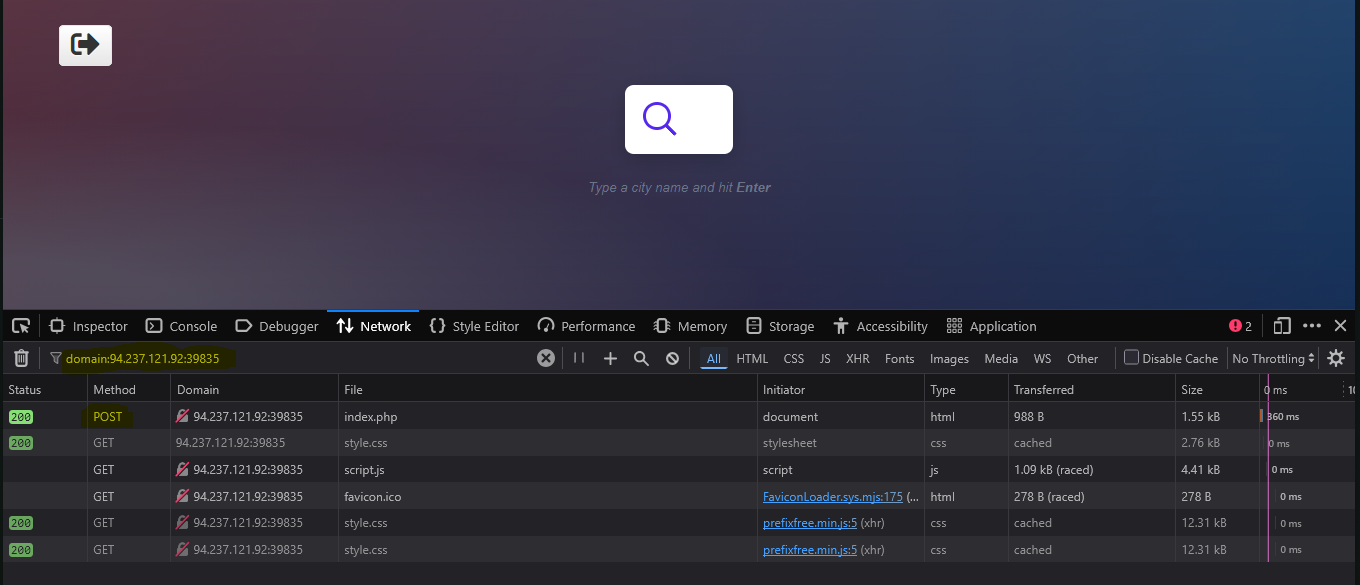
Task: Enable the Disable Cache option
Action: tap(1131, 357)
